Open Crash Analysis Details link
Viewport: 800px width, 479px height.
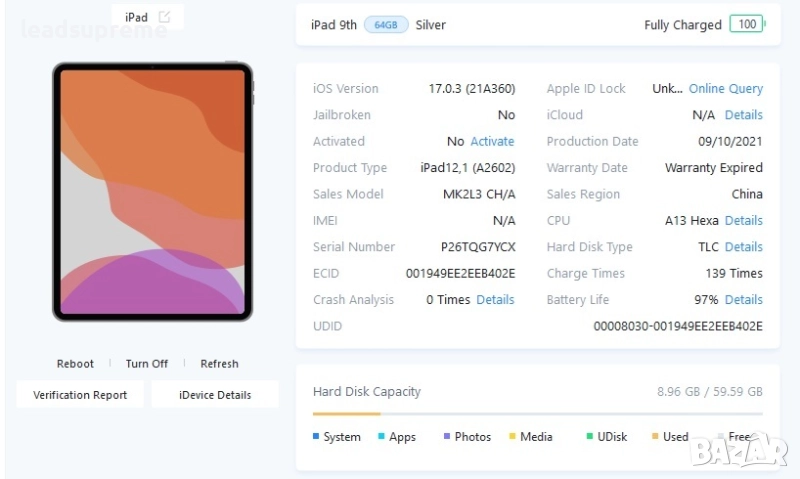click(495, 299)
